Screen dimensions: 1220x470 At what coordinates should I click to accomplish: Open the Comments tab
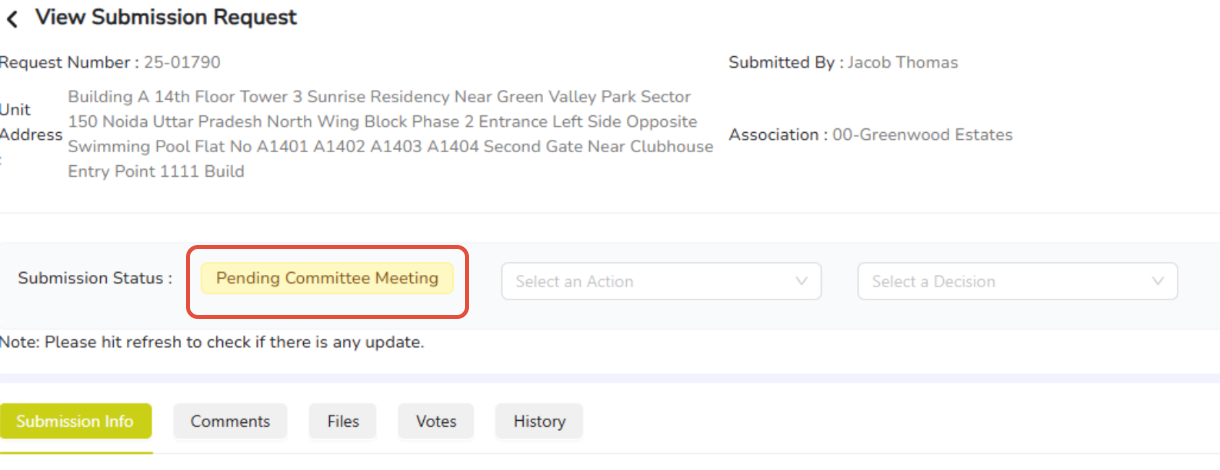point(230,421)
